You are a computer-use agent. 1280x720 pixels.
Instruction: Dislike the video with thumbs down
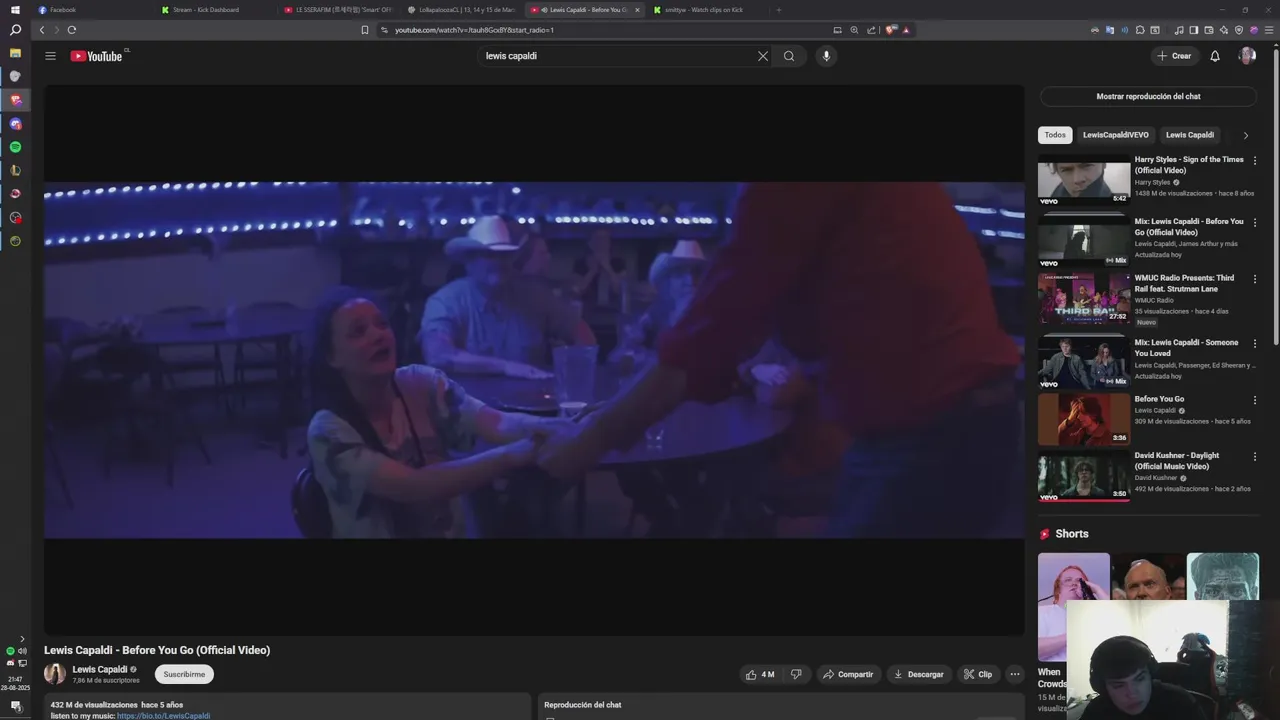pyautogui.click(x=796, y=674)
